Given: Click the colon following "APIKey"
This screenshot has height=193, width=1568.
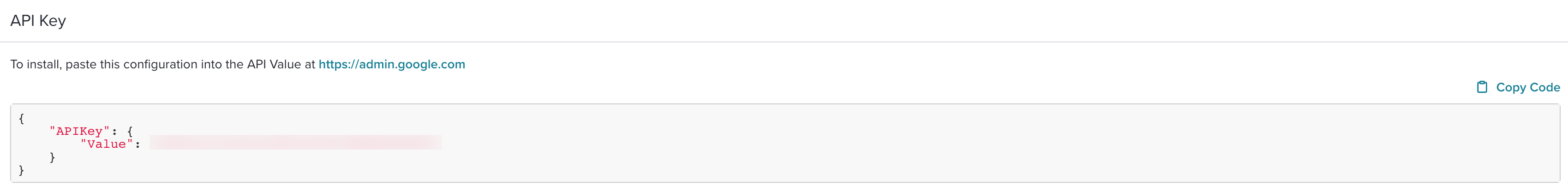Looking at the screenshot, I should 114,132.
